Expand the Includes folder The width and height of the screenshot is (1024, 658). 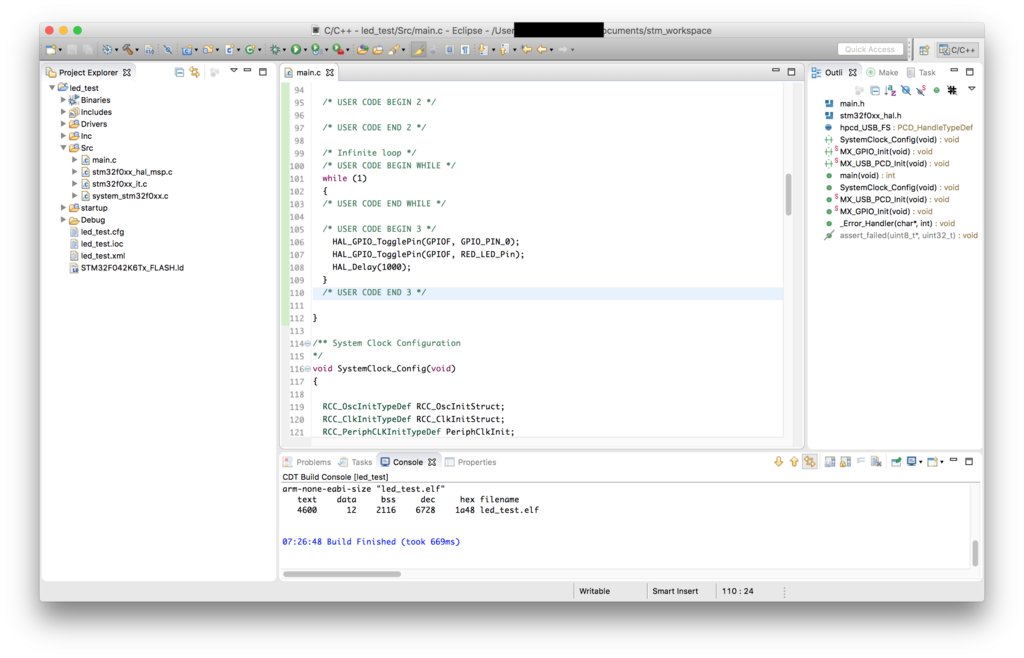coord(63,112)
